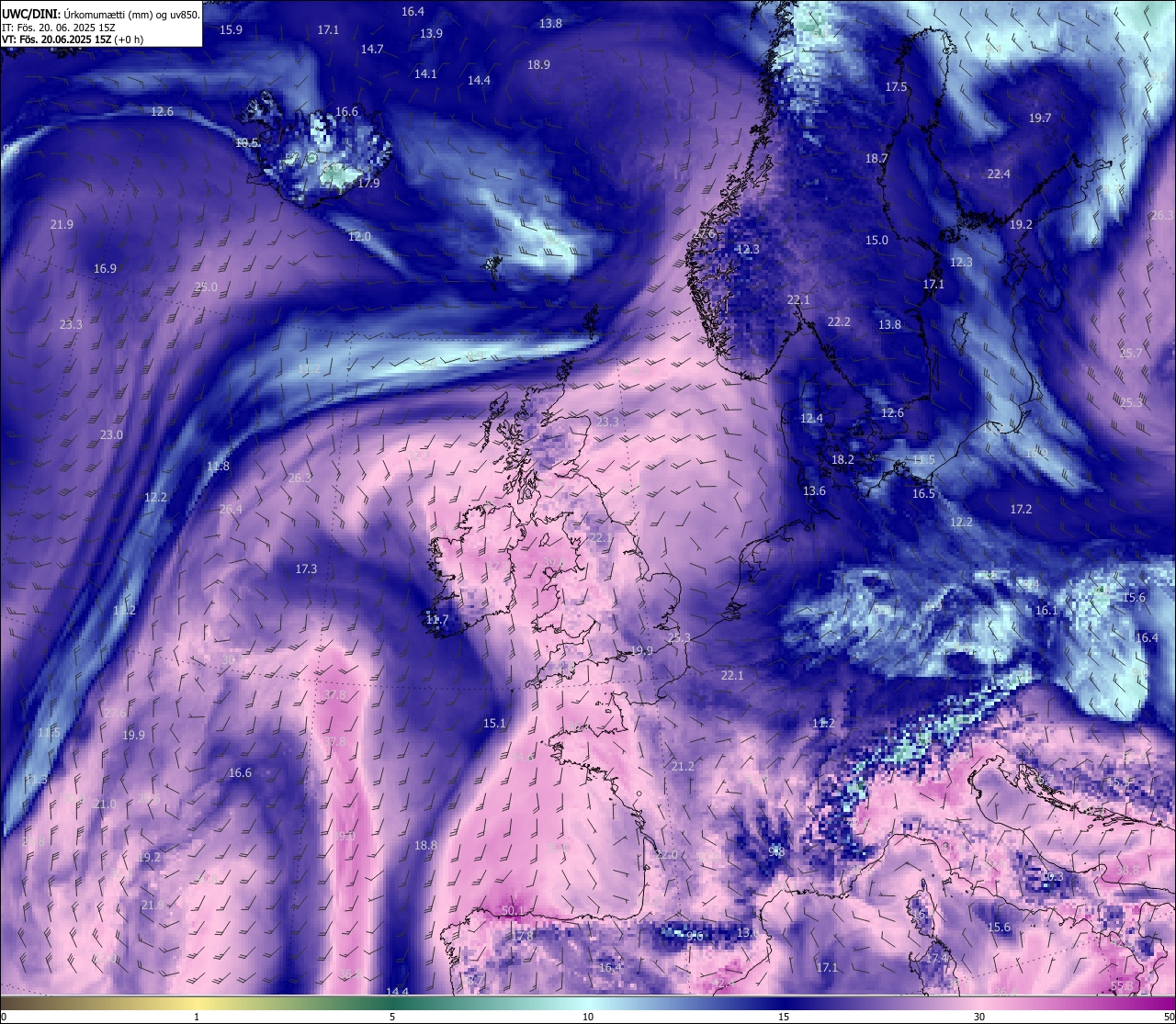This screenshot has width=1176, height=1024.
Task: Click the 12.4 value over Denmark
Action: pyautogui.click(x=811, y=419)
